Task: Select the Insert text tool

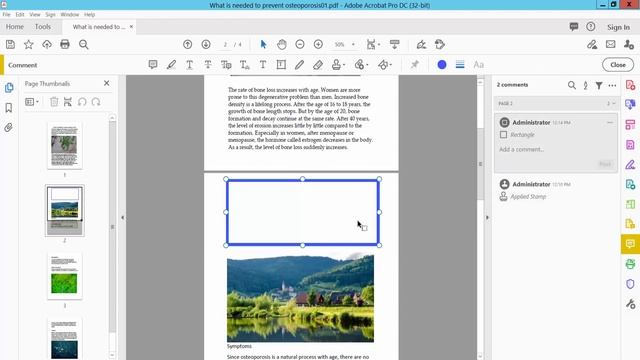Action: [x=244, y=65]
